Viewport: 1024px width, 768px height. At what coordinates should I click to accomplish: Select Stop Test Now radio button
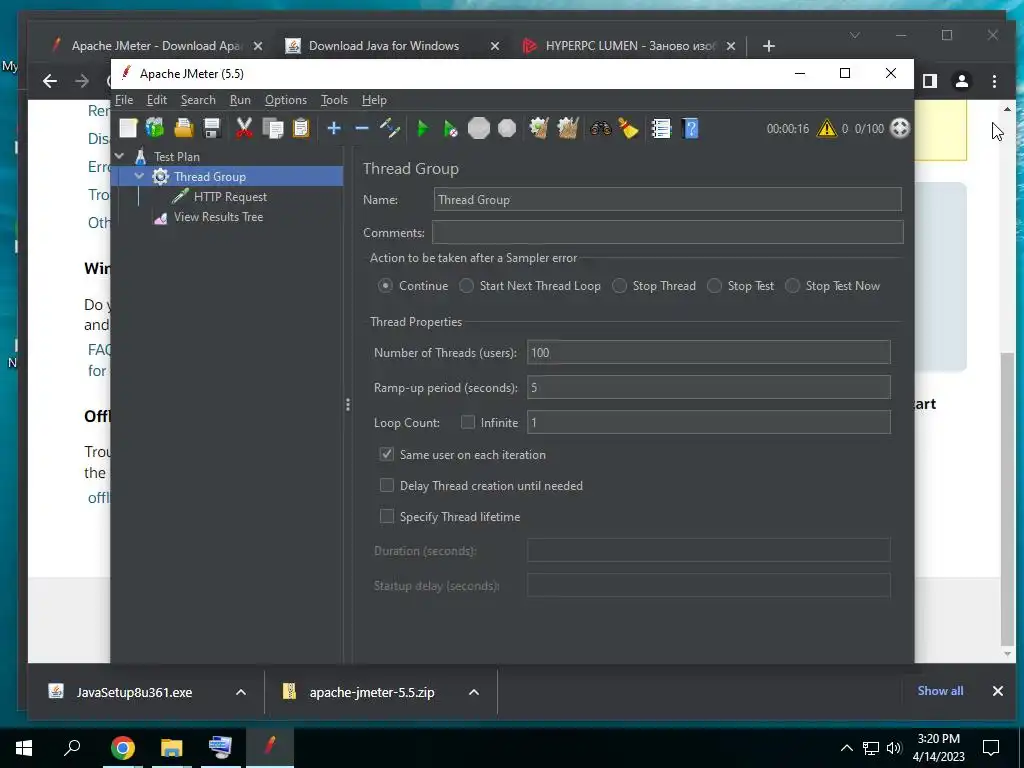(x=792, y=285)
